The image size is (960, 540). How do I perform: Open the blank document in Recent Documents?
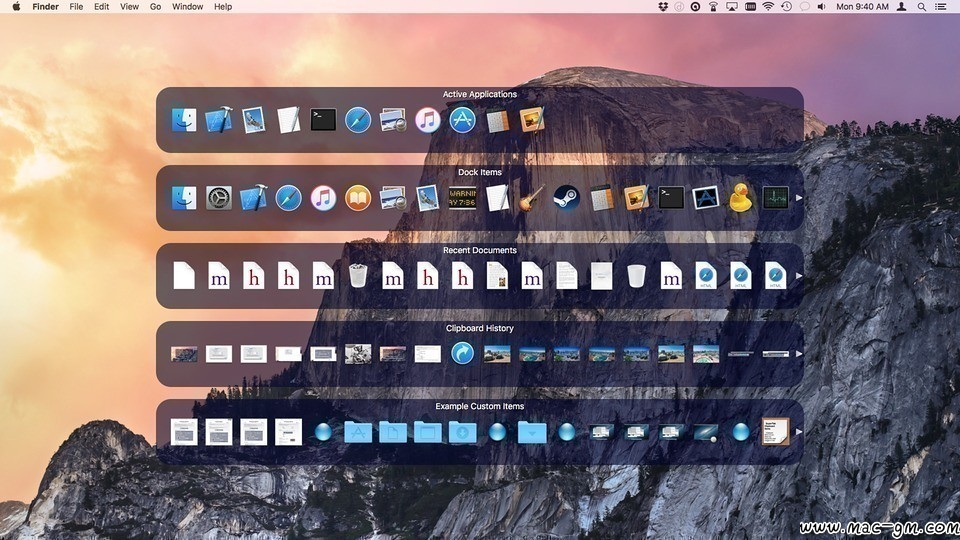coord(184,276)
